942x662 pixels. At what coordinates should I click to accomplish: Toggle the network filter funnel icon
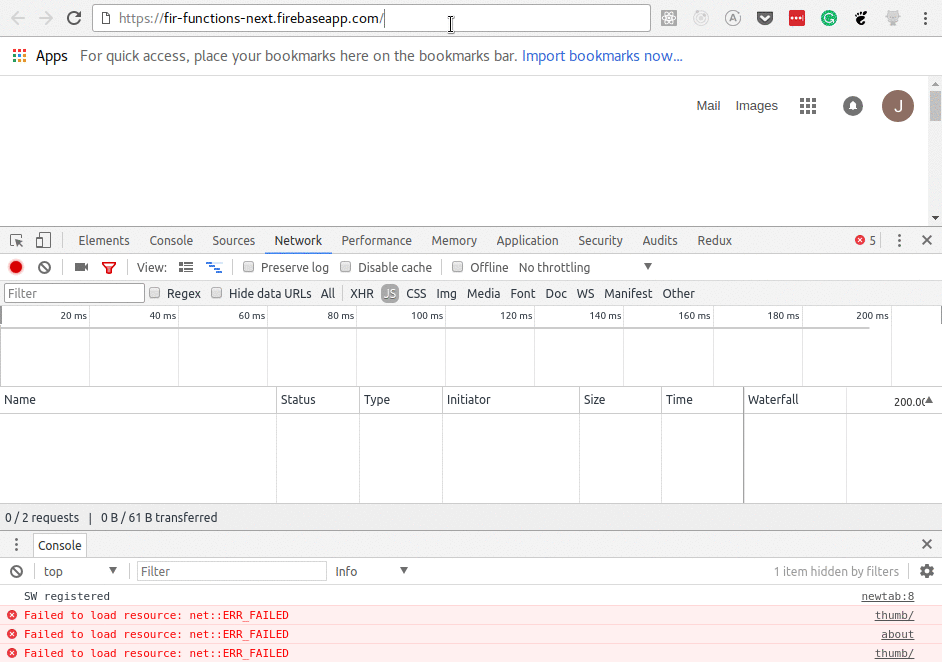pos(109,267)
